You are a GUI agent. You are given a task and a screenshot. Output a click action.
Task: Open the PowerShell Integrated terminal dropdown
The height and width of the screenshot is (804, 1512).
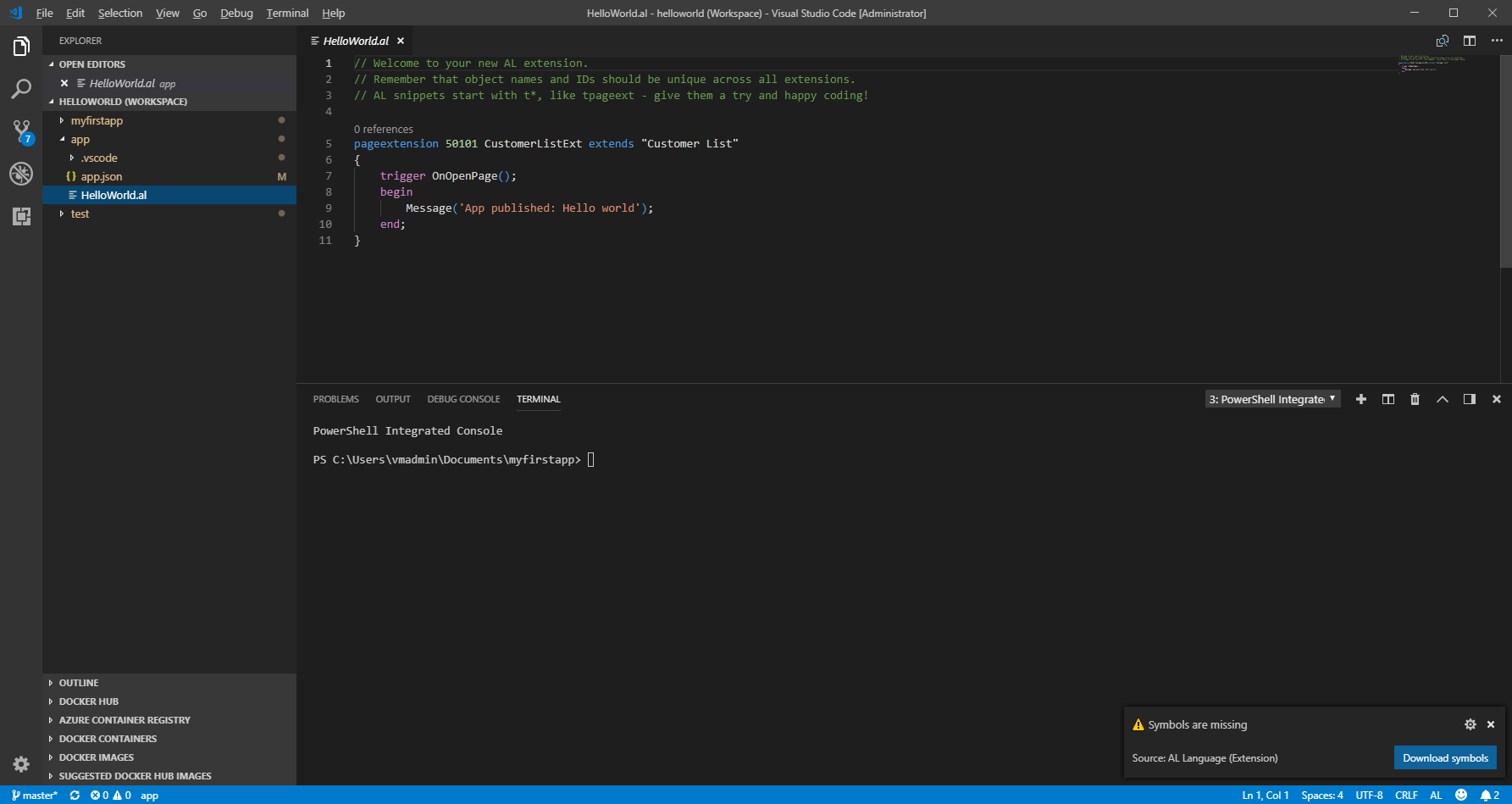pyautogui.click(x=1272, y=399)
